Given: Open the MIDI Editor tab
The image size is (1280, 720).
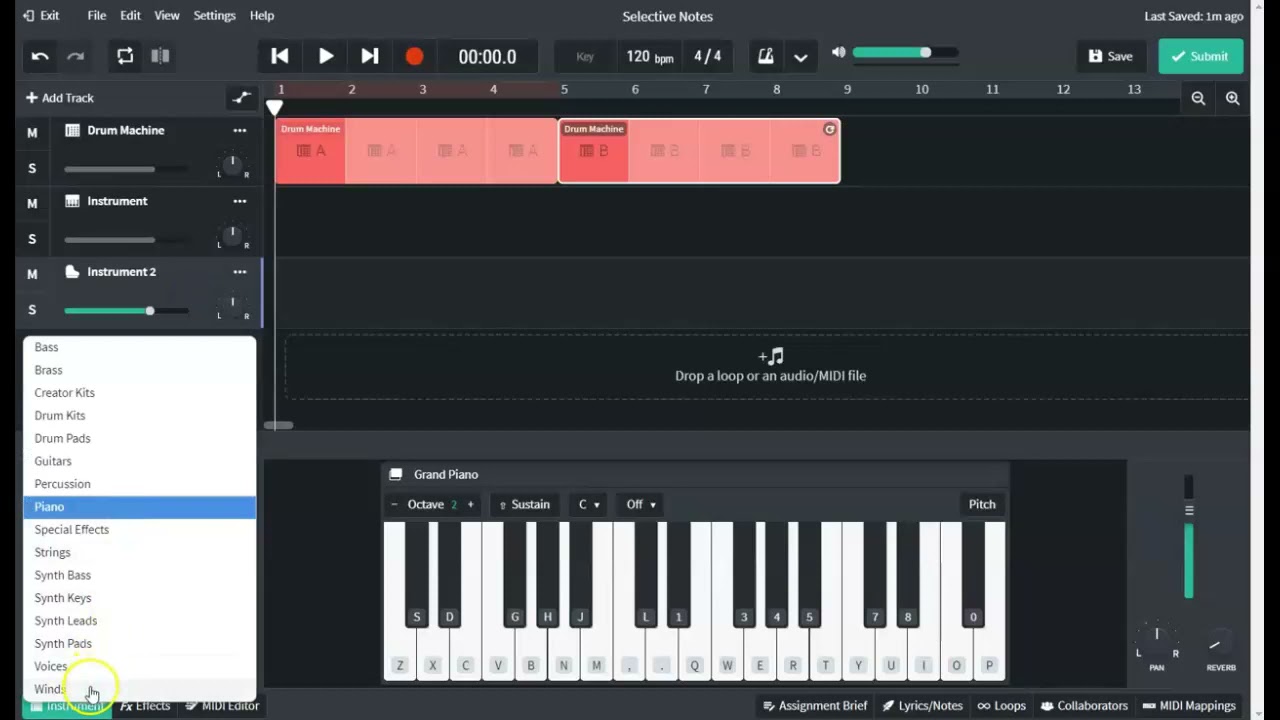Looking at the screenshot, I should [222, 706].
